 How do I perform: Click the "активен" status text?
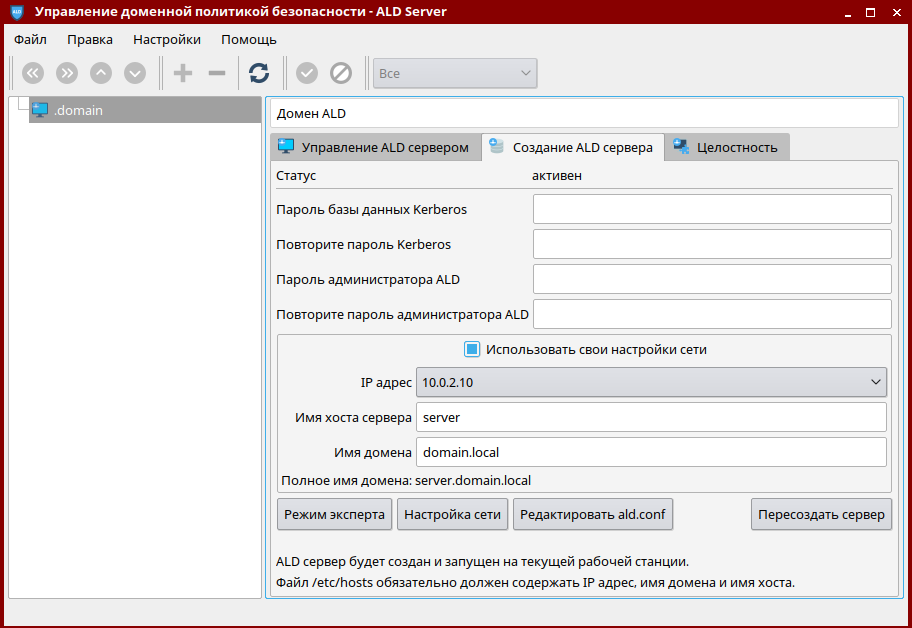(x=557, y=176)
